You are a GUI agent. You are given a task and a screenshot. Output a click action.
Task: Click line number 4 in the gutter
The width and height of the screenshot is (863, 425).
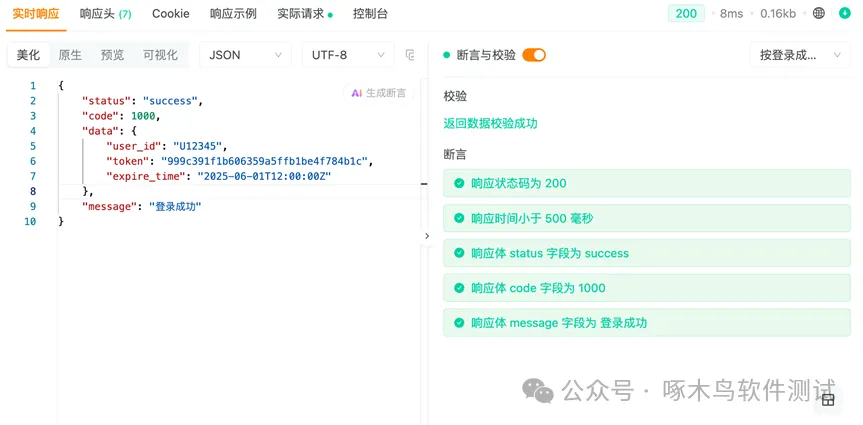click(32, 131)
